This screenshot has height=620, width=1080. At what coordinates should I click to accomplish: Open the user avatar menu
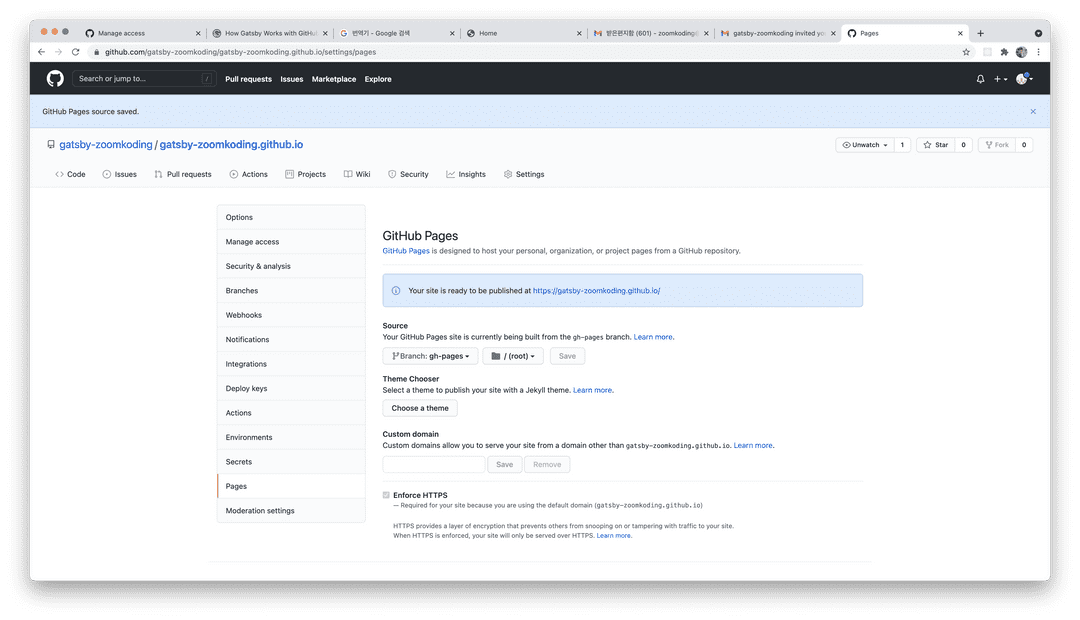coord(1024,79)
